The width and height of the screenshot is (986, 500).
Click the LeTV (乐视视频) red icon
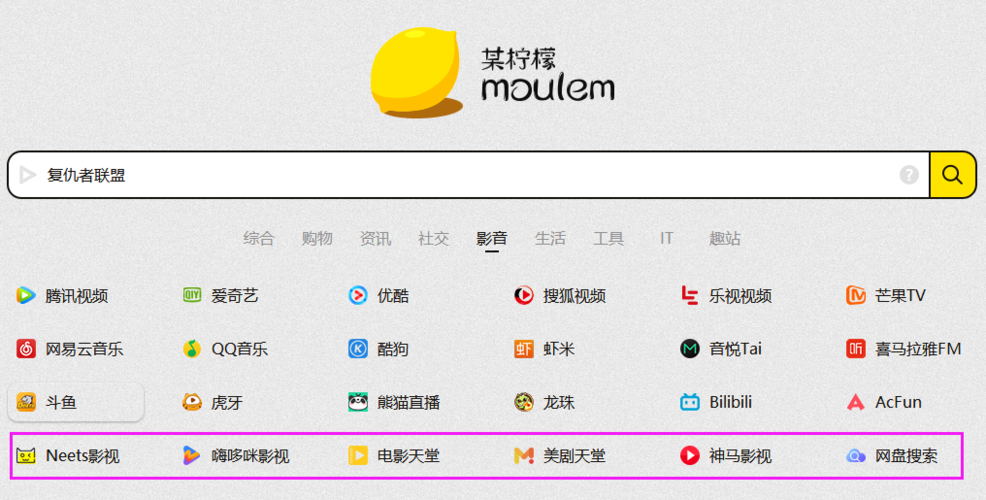tap(690, 295)
